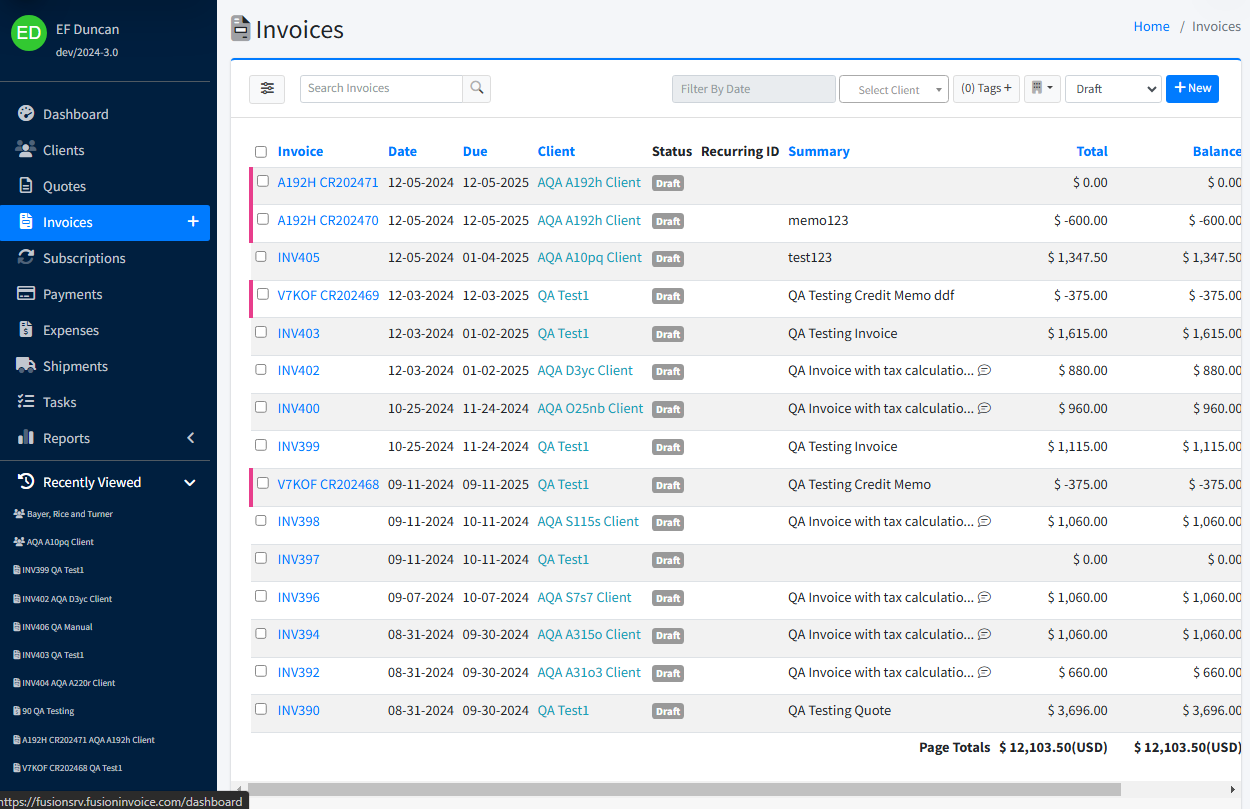The height and width of the screenshot is (809, 1250).
Task: Go to Subscriptions in the sidebar
Action: point(84,258)
